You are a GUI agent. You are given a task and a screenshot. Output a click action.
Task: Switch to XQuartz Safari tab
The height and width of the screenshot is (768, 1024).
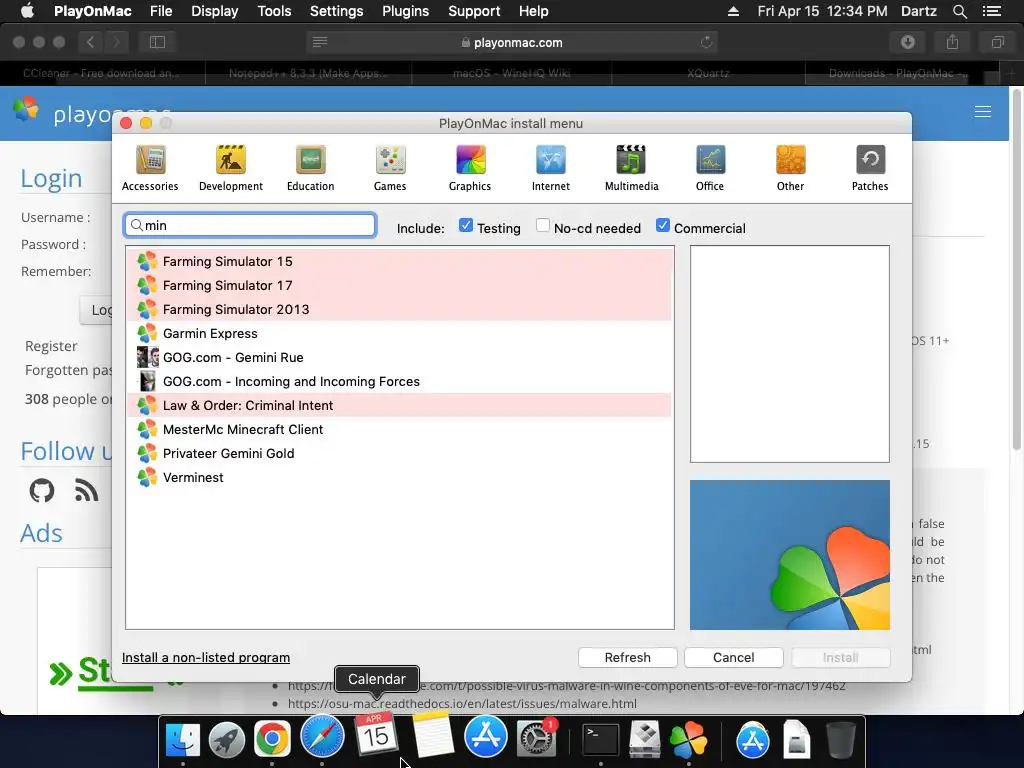(x=709, y=73)
